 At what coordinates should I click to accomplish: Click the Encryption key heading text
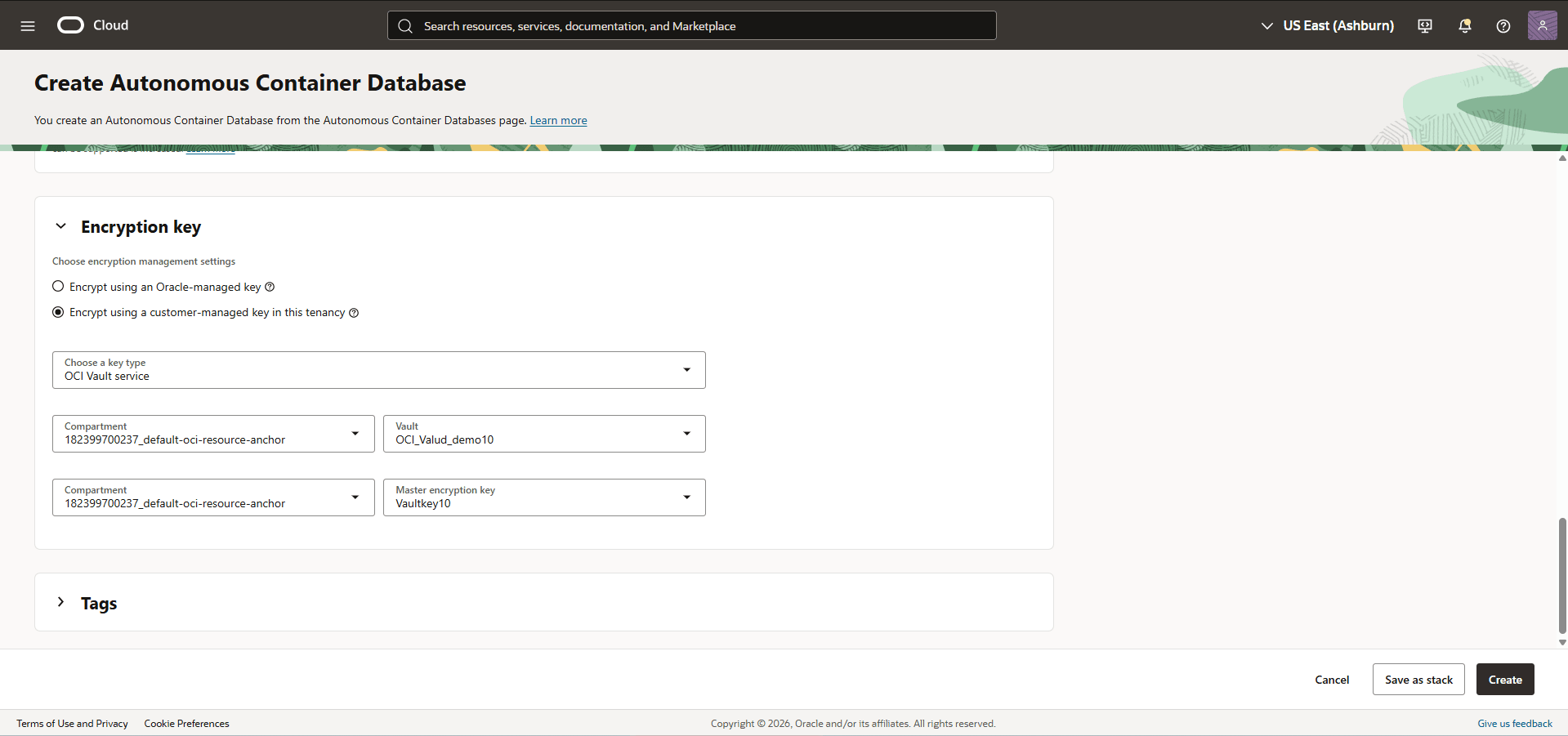141,227
